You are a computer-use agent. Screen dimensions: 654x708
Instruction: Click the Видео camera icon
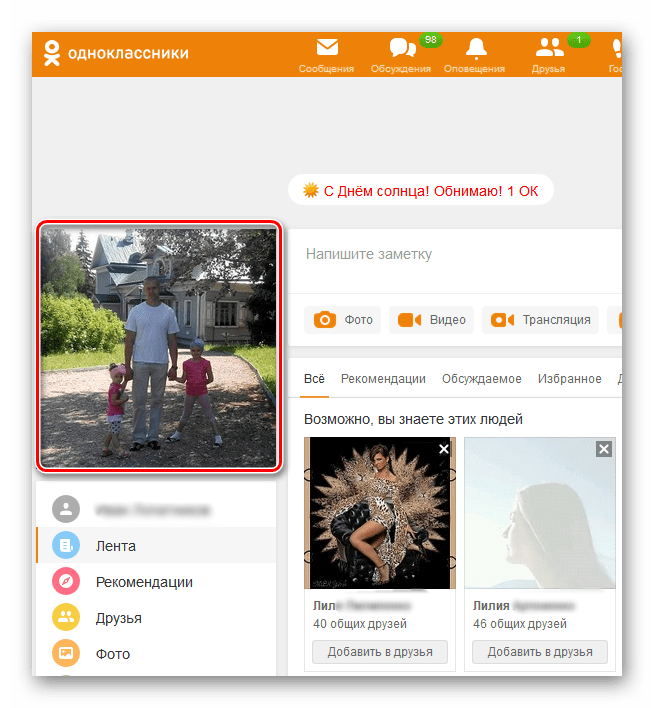pos(409,320)
